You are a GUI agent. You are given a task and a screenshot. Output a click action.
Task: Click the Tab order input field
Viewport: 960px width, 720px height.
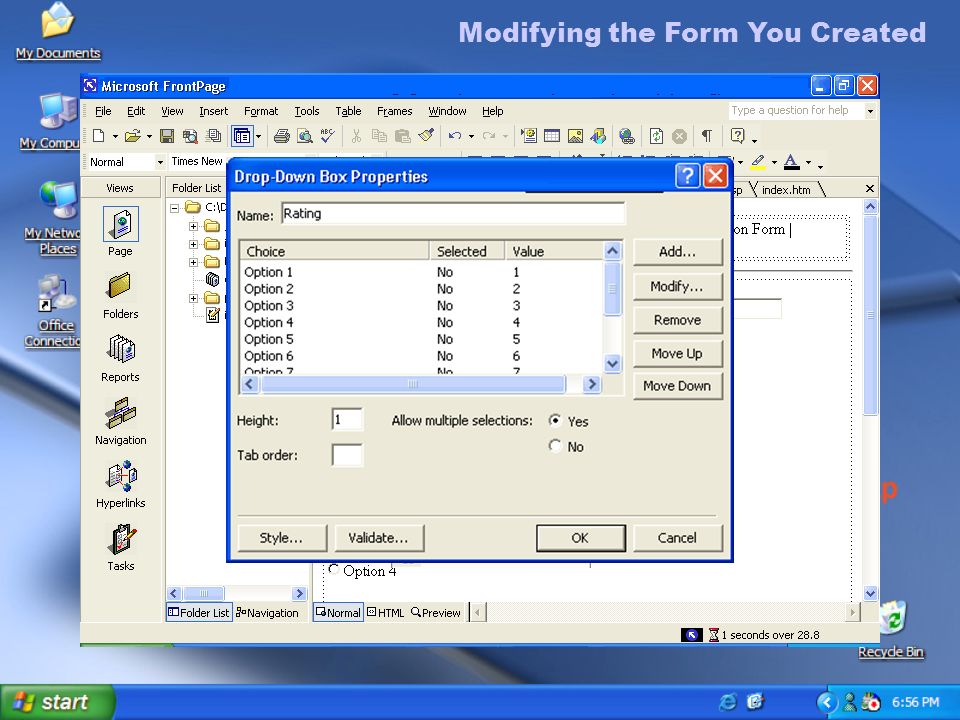347,455
